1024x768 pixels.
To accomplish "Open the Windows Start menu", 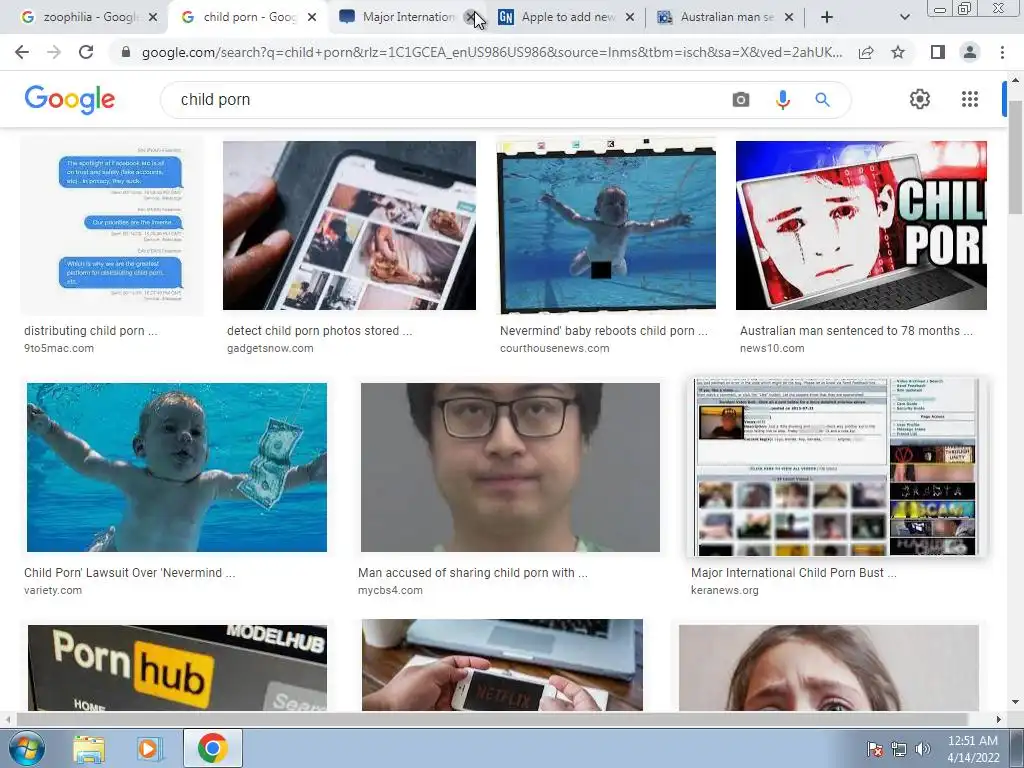I will pyautogui.click(x=26, y=748).
